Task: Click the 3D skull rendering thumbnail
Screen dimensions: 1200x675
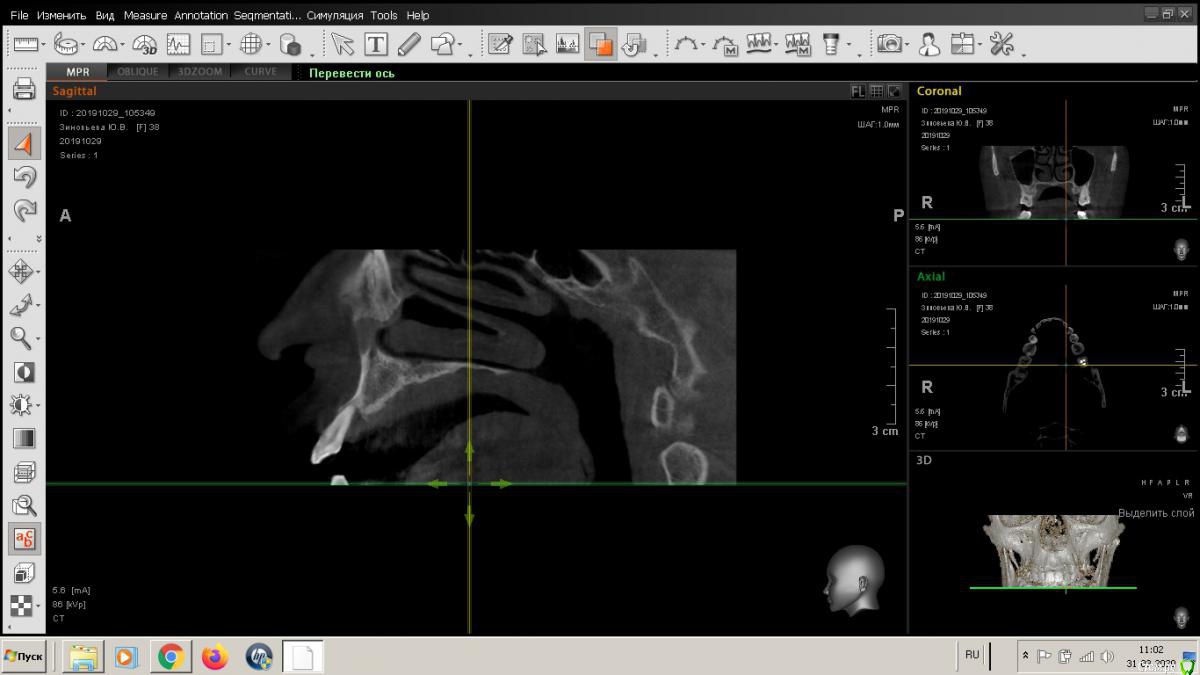Action: coord(1054,550)
